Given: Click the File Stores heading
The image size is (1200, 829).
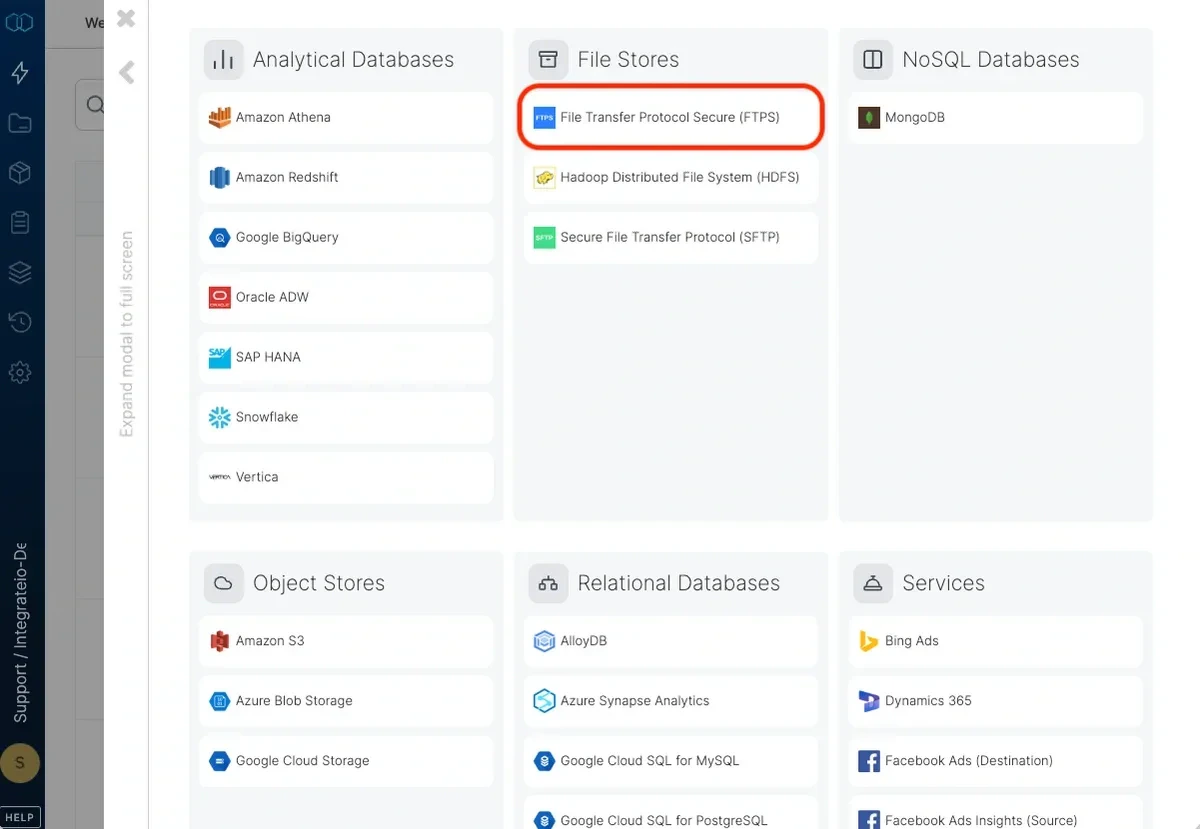Looking at the screenshot, I should click(628, 60).
